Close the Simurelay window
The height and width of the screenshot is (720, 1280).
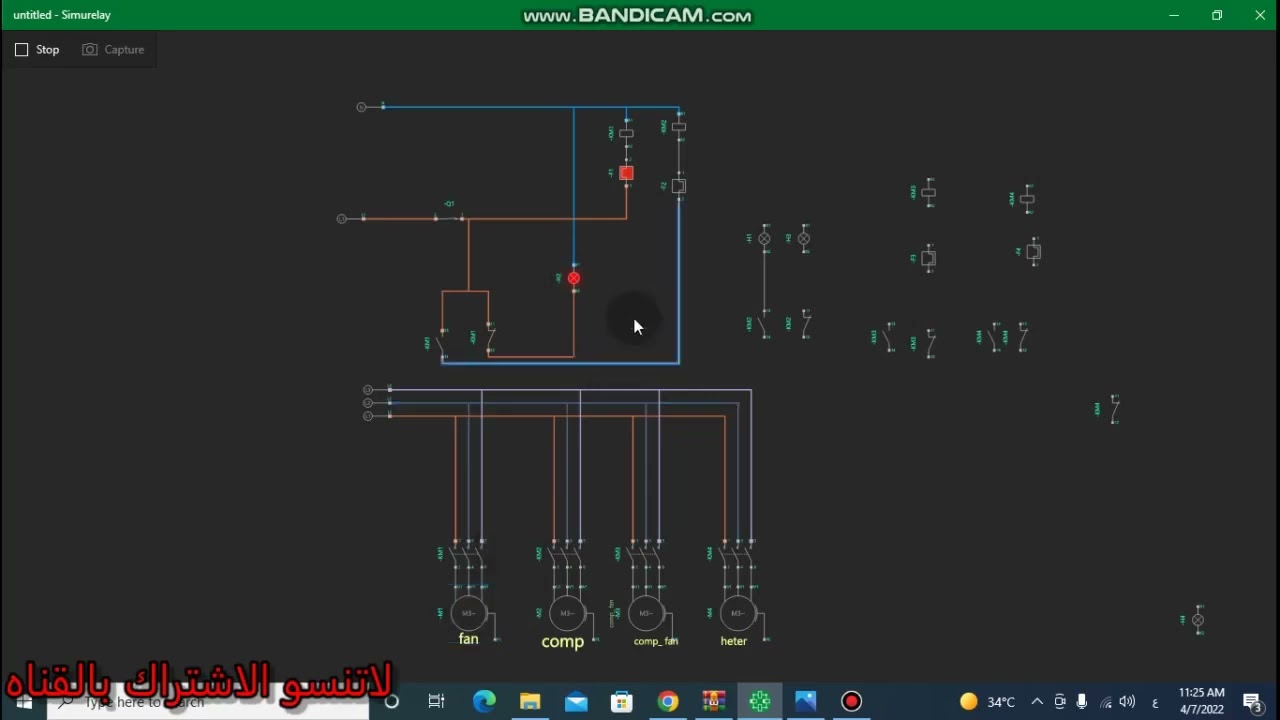tap(1260, 15)
